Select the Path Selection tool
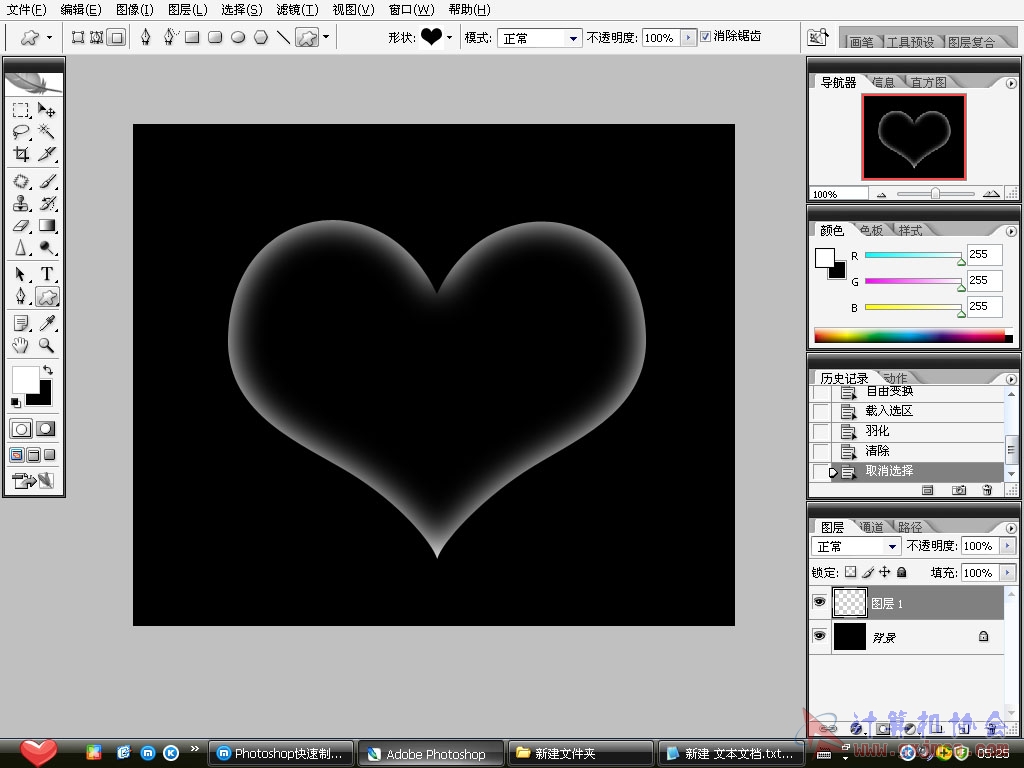The width and height of the screenshot is (1024, 768). [x=21, y=275]
